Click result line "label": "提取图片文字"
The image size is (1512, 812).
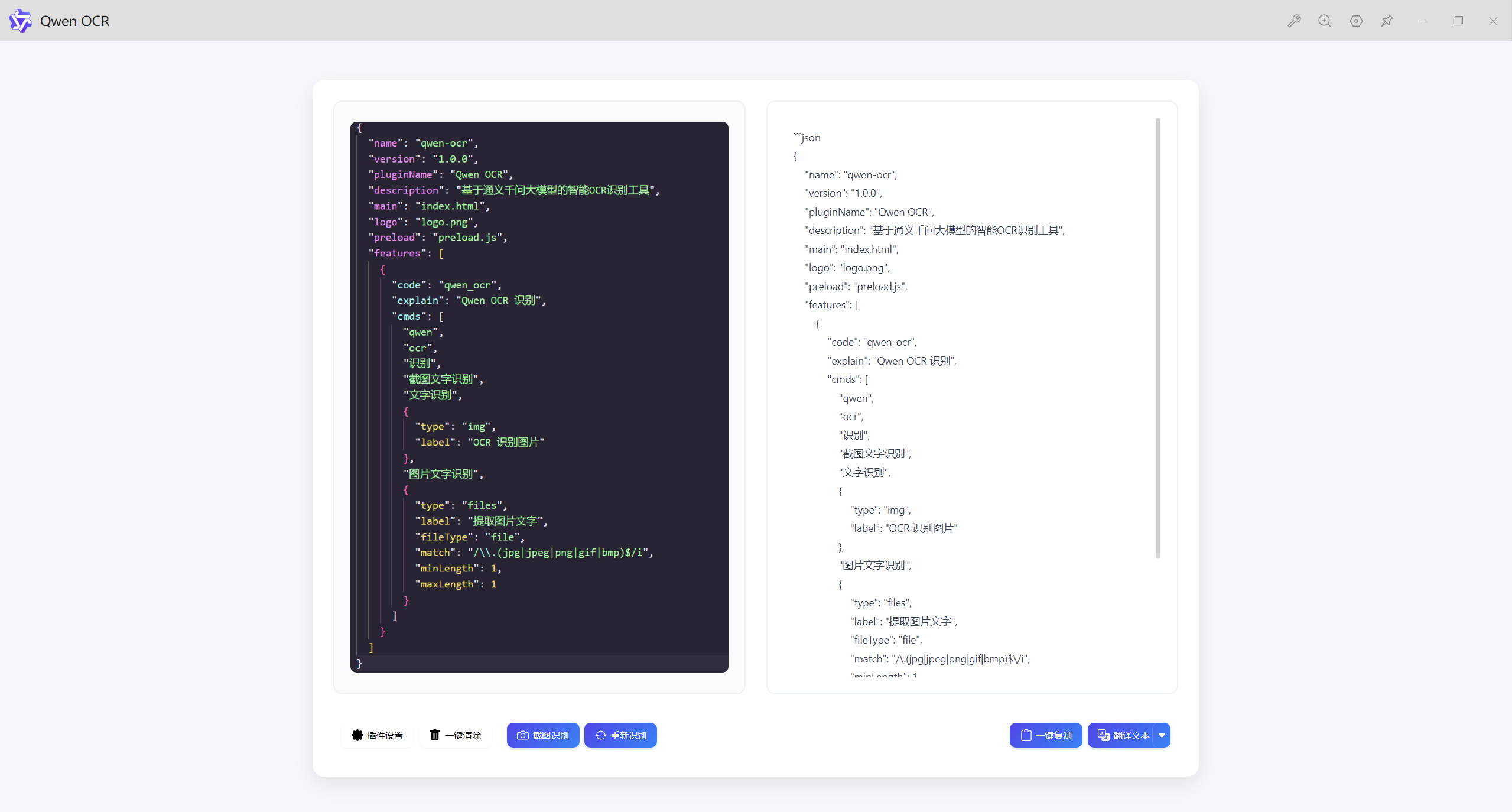click(904, 622)
